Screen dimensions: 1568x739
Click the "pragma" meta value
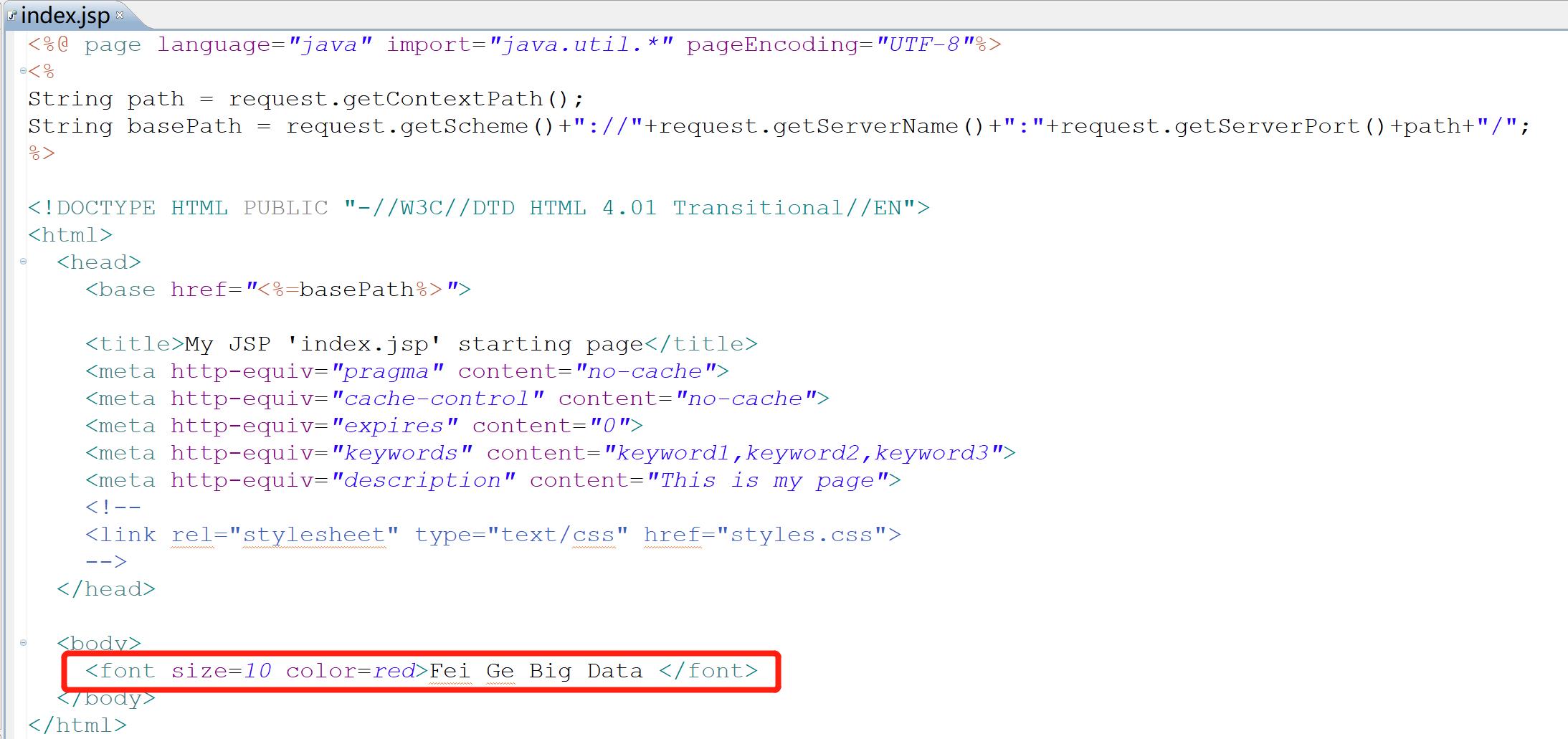[386, 371]
